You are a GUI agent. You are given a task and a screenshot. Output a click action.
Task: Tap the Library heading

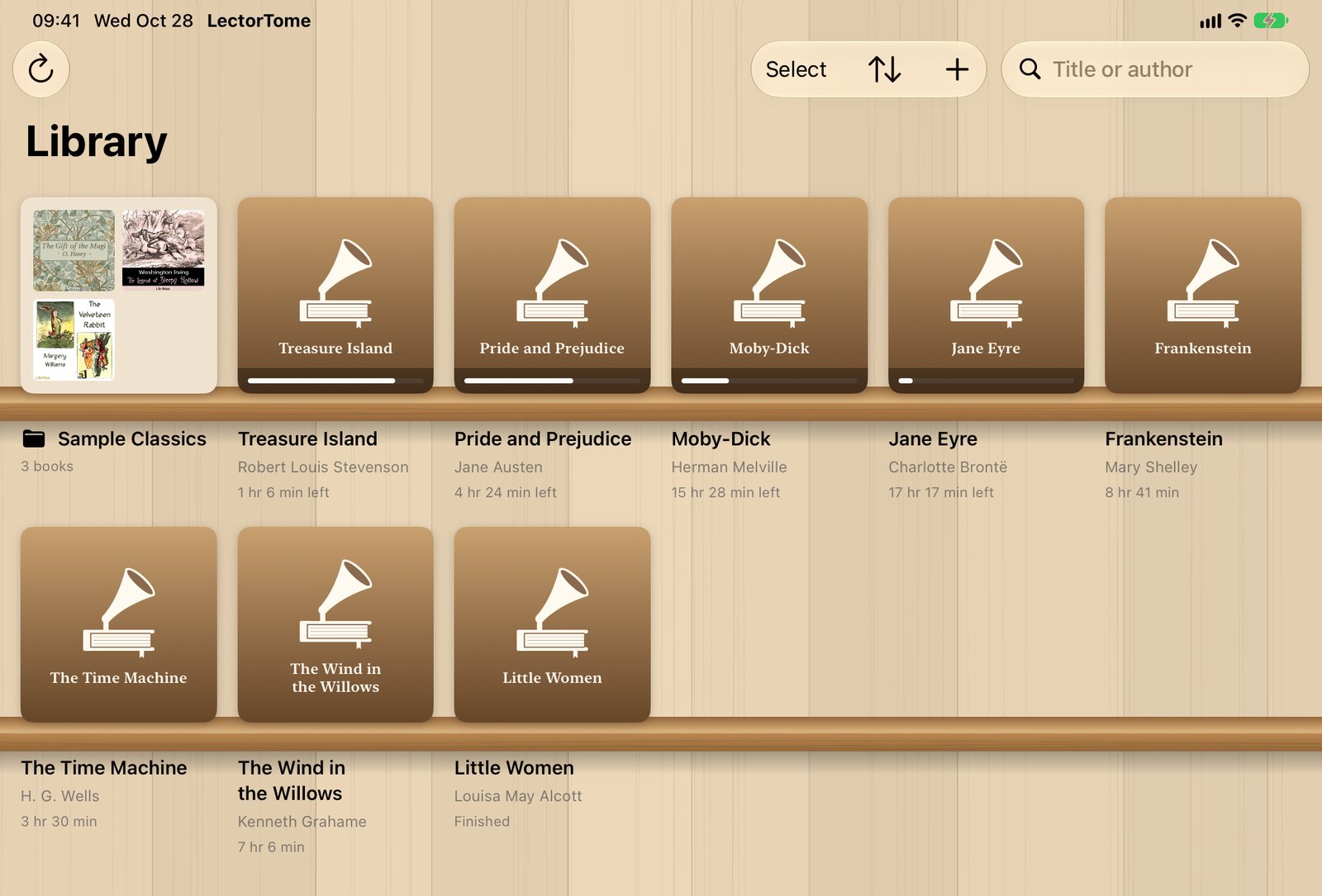point(97,141)
